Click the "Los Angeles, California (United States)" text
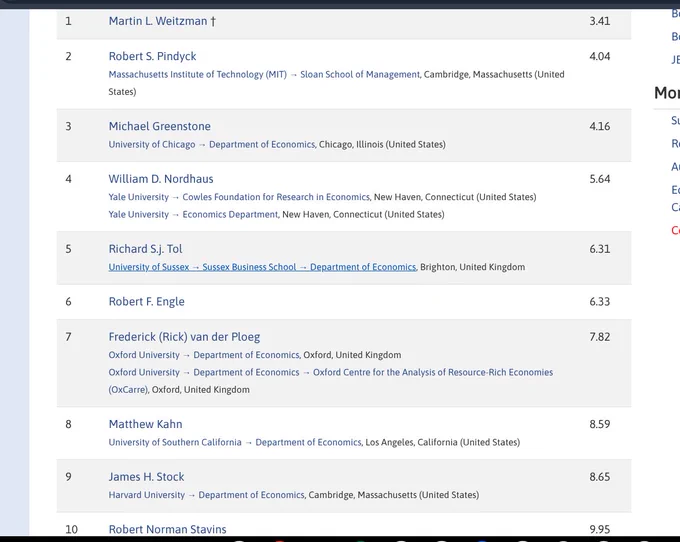The image size is (680, 542). pyautogui.click(x=443, y=442)
